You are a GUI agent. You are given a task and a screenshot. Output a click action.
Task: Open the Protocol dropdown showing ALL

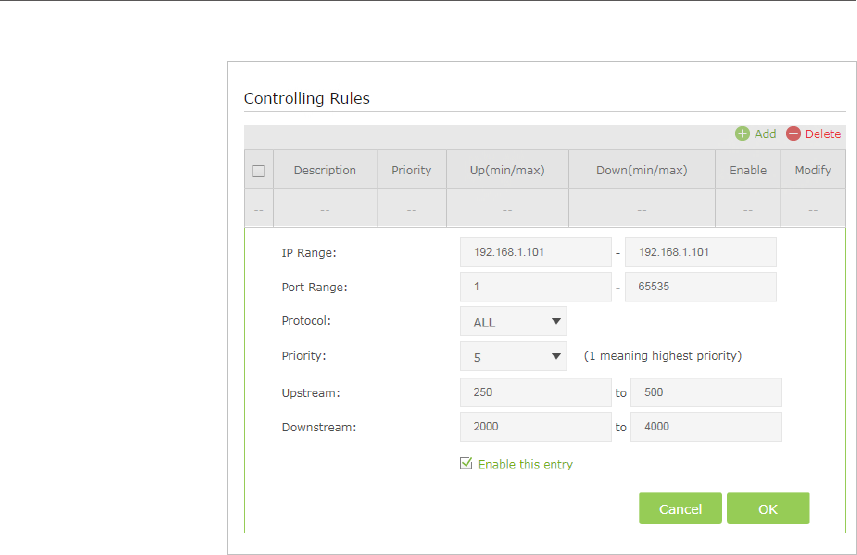point(513,322)
